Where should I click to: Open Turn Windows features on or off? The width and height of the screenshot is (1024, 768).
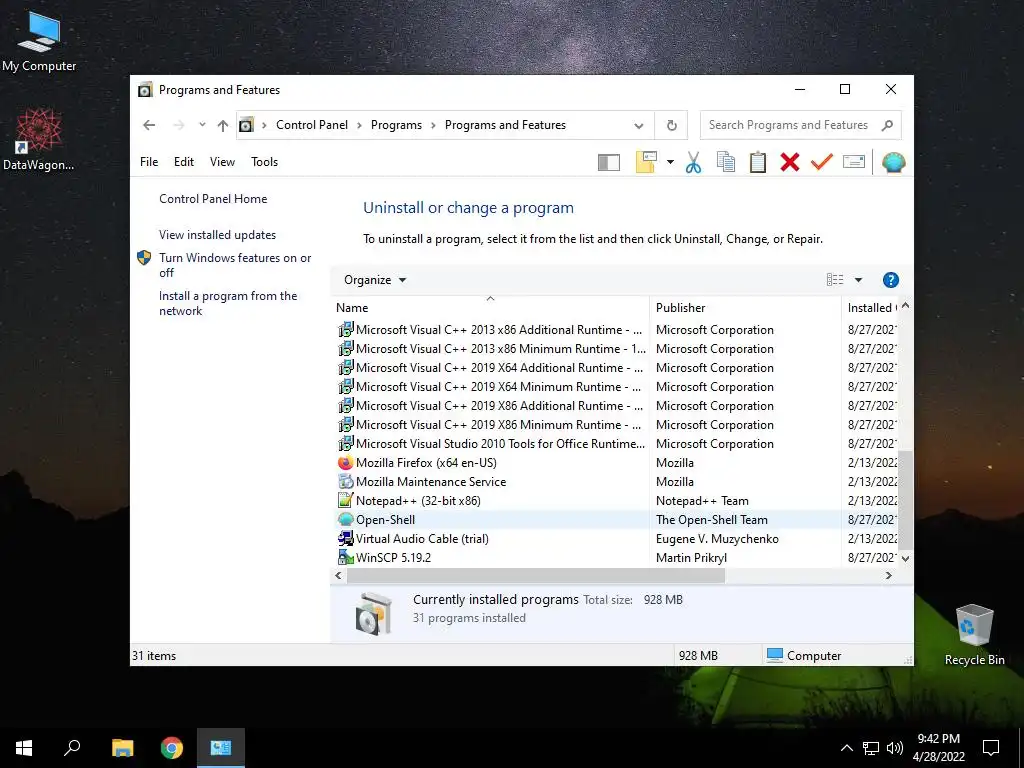(235, 265)
